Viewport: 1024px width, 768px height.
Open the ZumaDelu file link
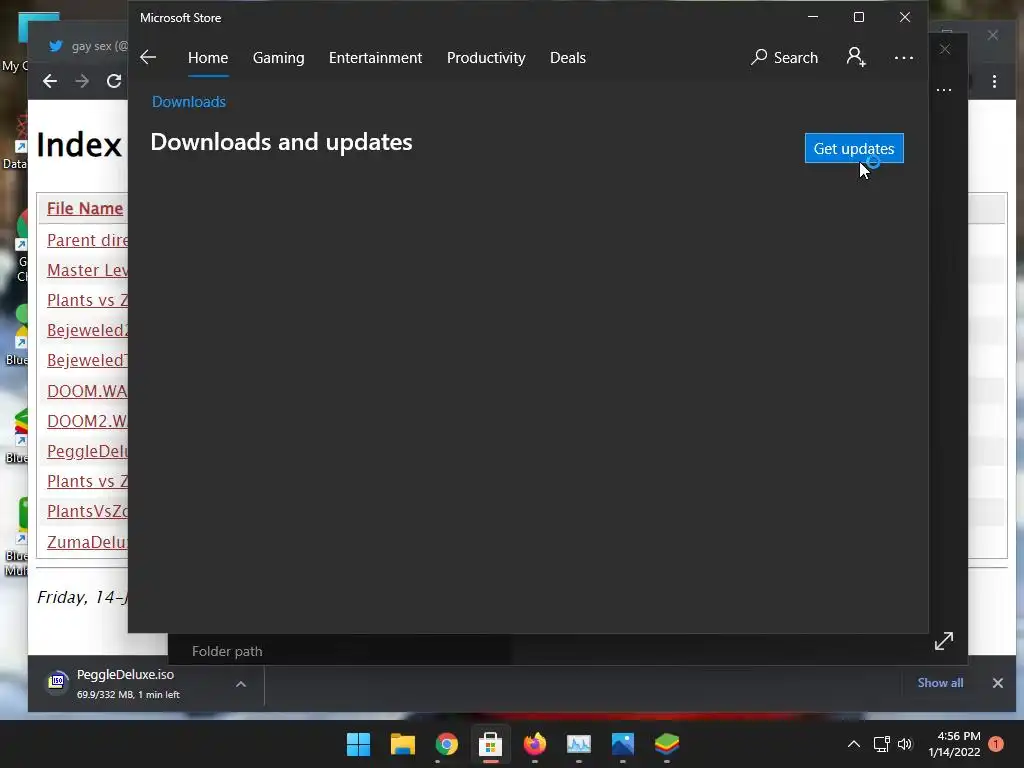88,541
